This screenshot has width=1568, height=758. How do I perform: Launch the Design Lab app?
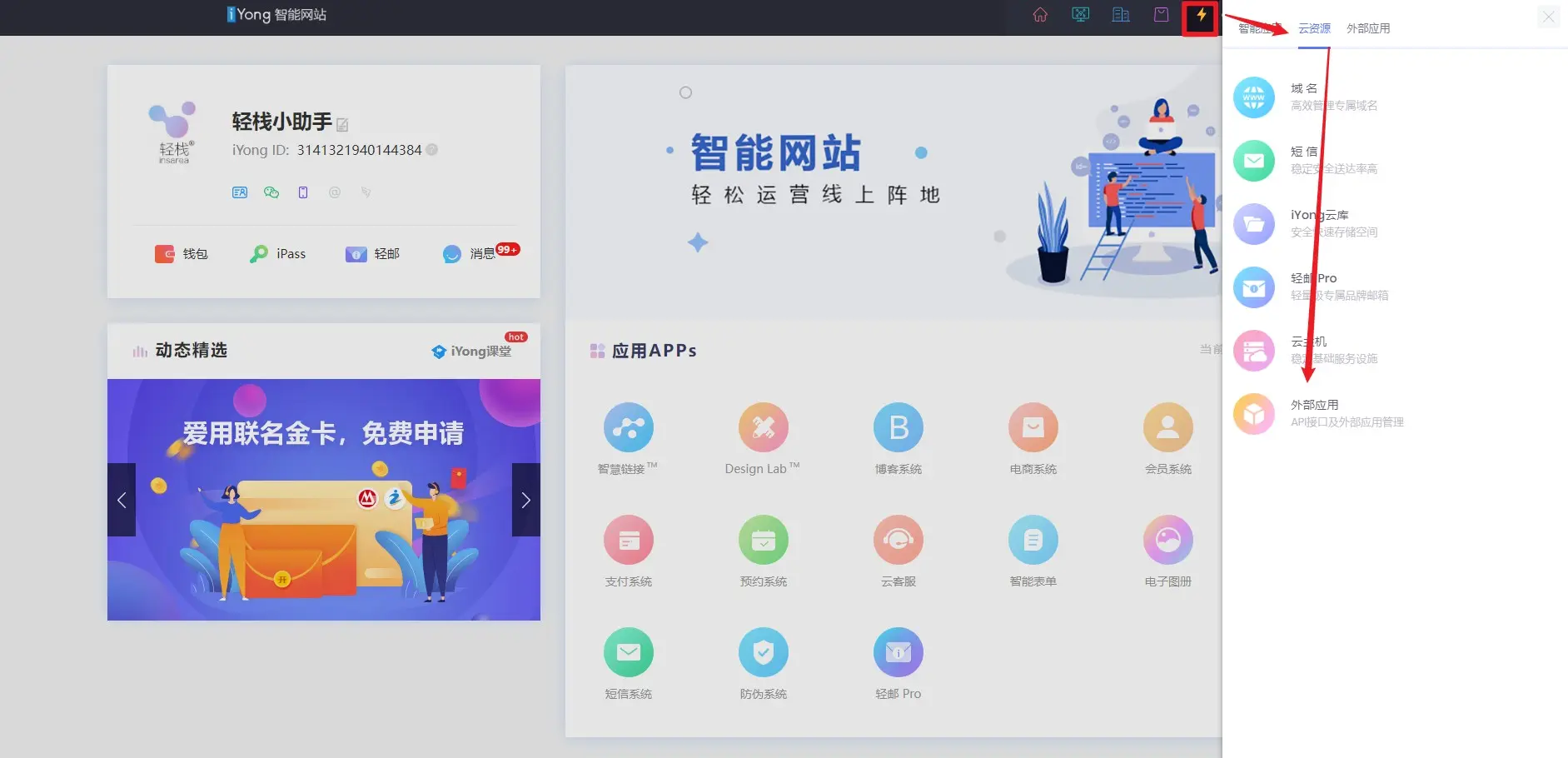pyautogui.click(x=763, y=427)
